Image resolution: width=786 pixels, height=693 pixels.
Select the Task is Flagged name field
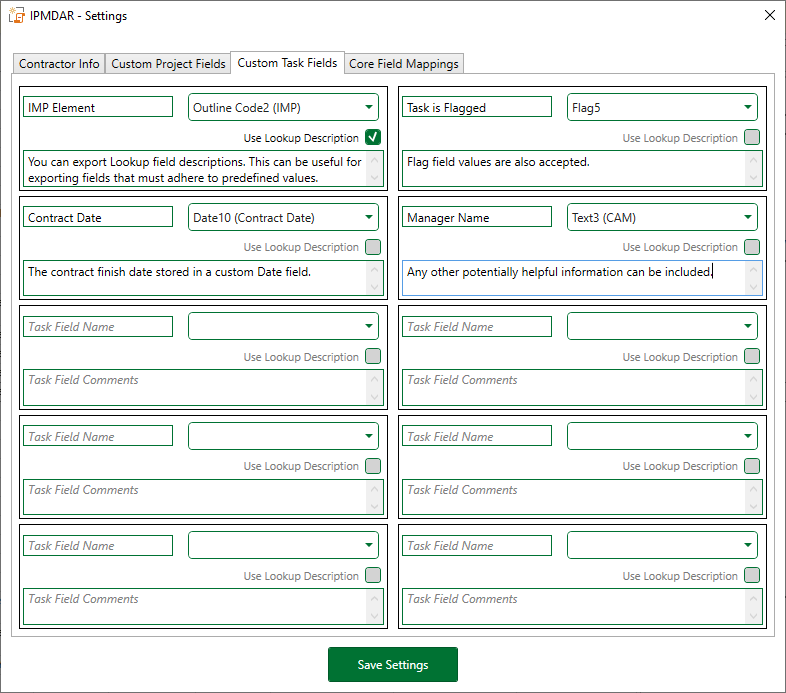[476, 107]
